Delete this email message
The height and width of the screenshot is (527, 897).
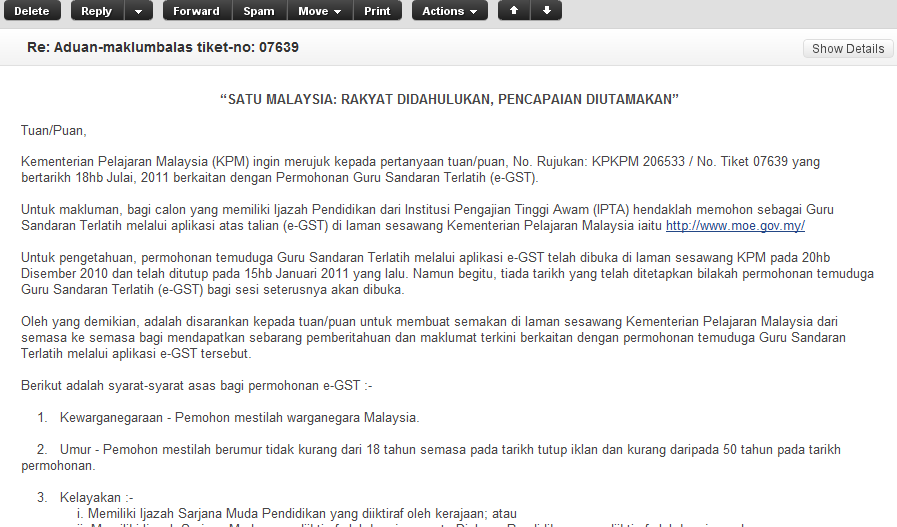pyautogui.click(x=32, y=11)
